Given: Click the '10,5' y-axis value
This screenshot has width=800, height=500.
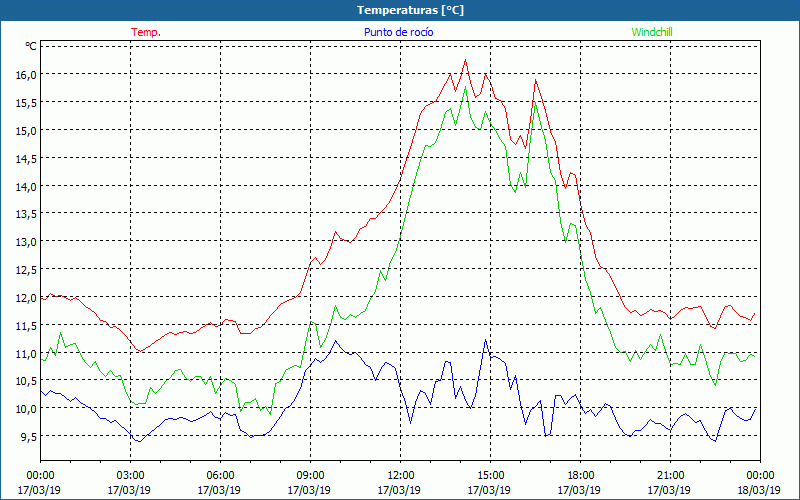Looking at the screenshot, I should click(26, 381).
